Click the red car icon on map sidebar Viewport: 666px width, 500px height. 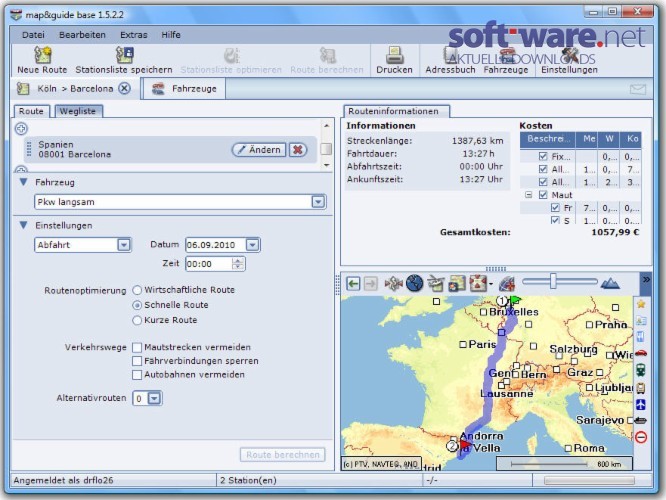(x=641, y=353)
